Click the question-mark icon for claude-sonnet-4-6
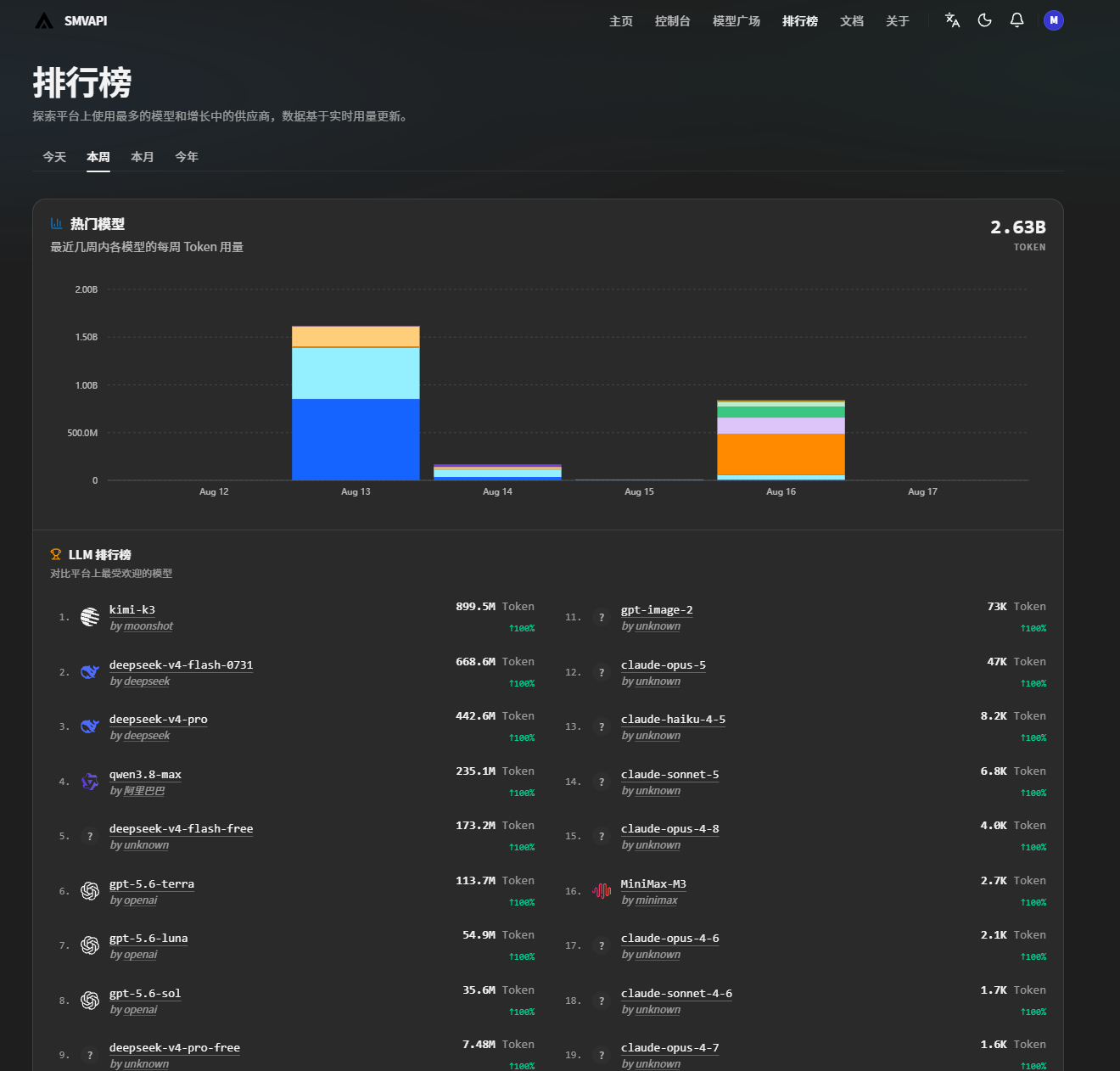 (x=602, y=1001)
